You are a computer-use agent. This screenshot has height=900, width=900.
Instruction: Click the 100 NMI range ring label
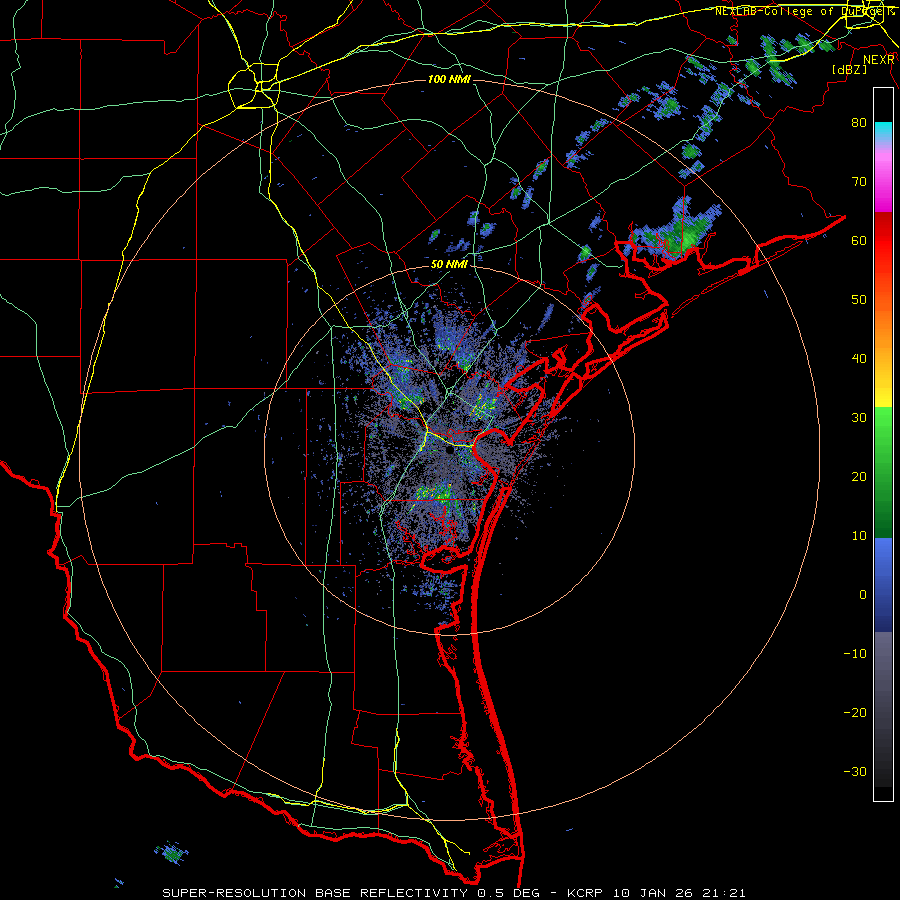(449, 79)
